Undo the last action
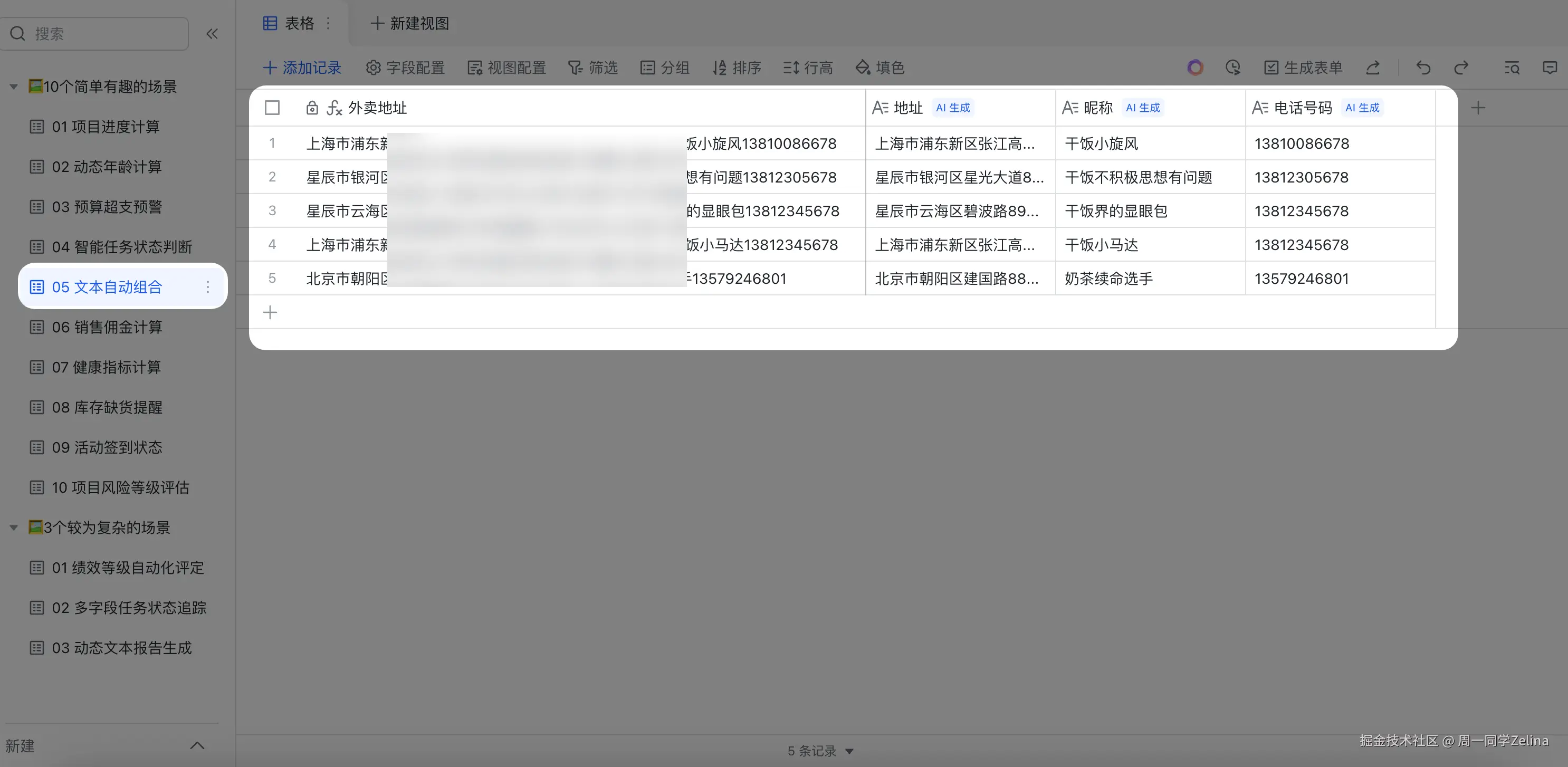1568x767 pixels. tap(1423, 68)
